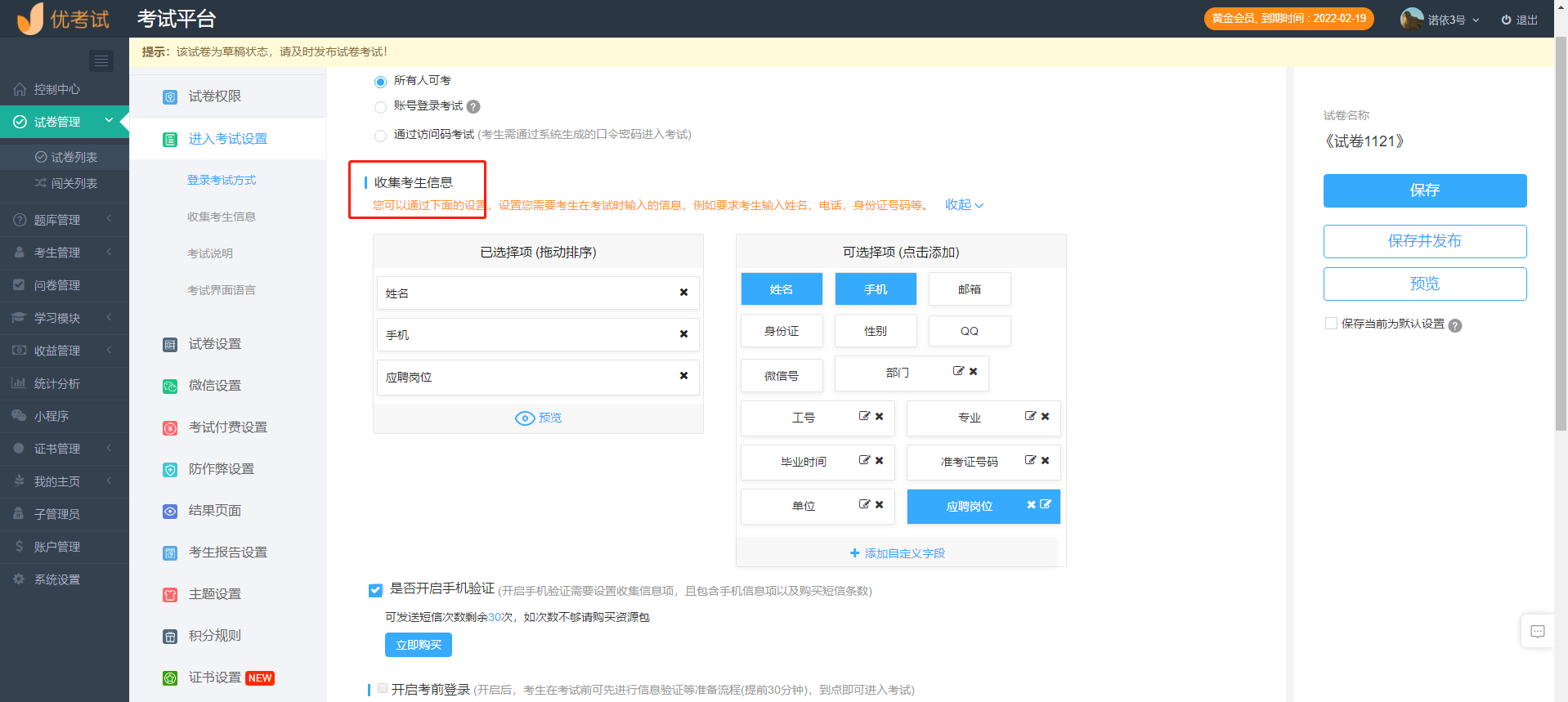Screen dimensions: 1568x702
Task: Open 试卷权限 settings tab
Action: [x=228, y=96]
